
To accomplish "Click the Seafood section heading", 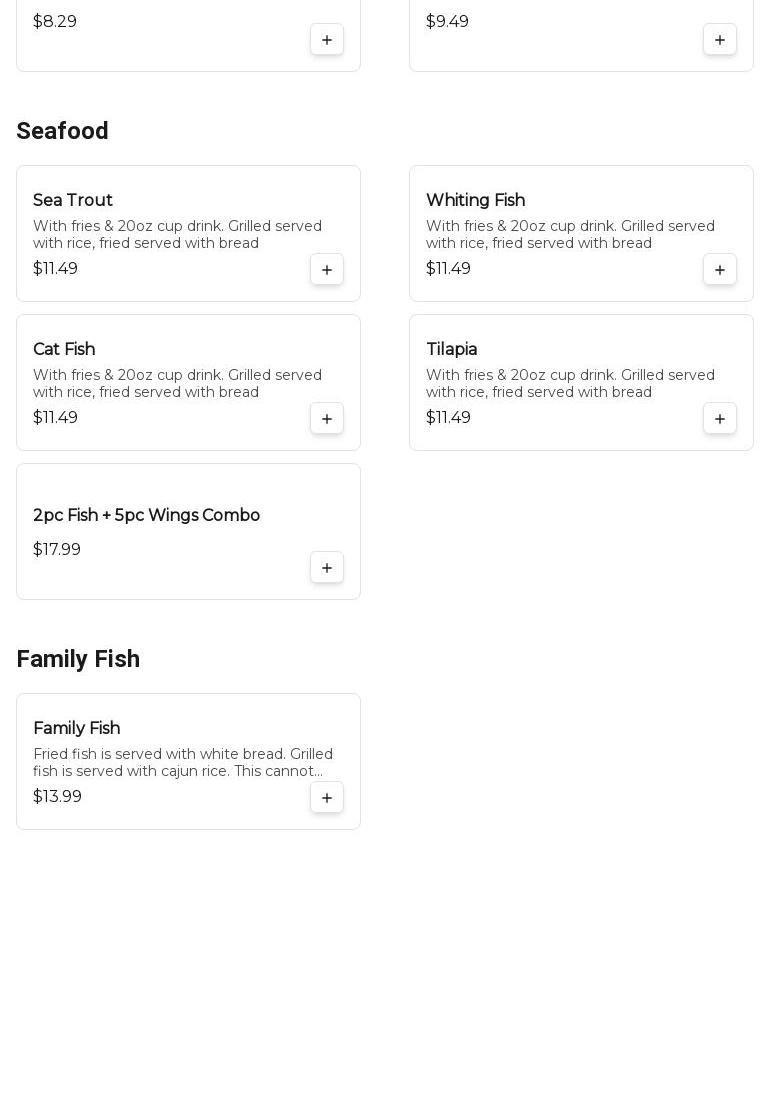I will coord(62,131).
